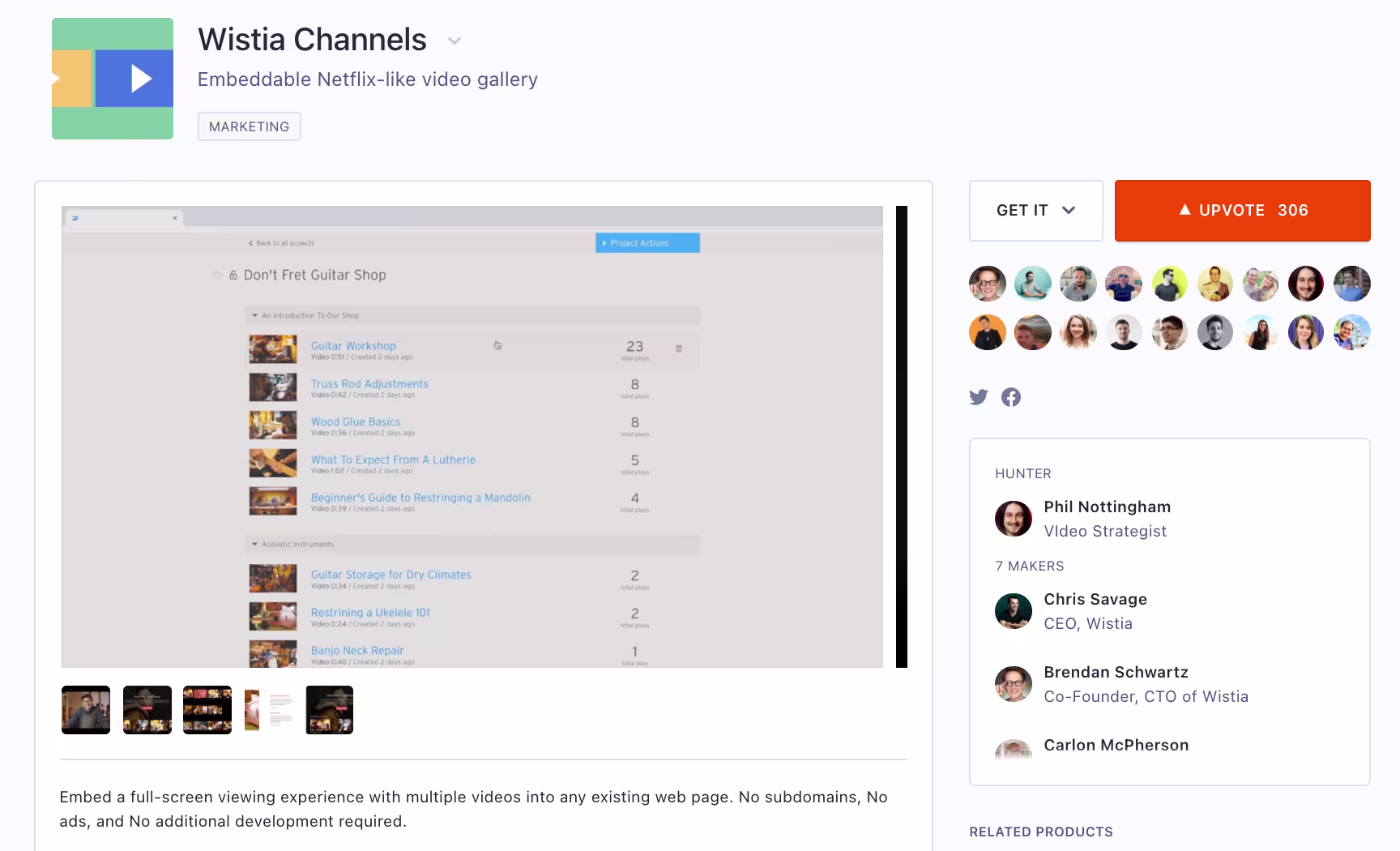Open hunter Phil Nottingham's profile
Screen dimensions: 1400x851
[1107, 507]
